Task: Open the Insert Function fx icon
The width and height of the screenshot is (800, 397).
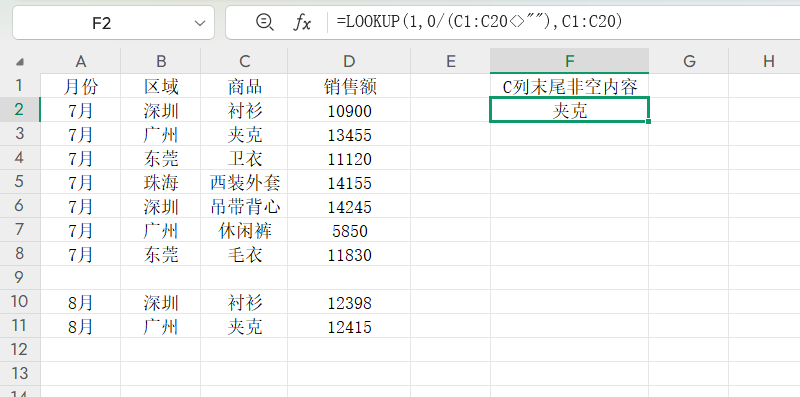Action: [302, 22]
